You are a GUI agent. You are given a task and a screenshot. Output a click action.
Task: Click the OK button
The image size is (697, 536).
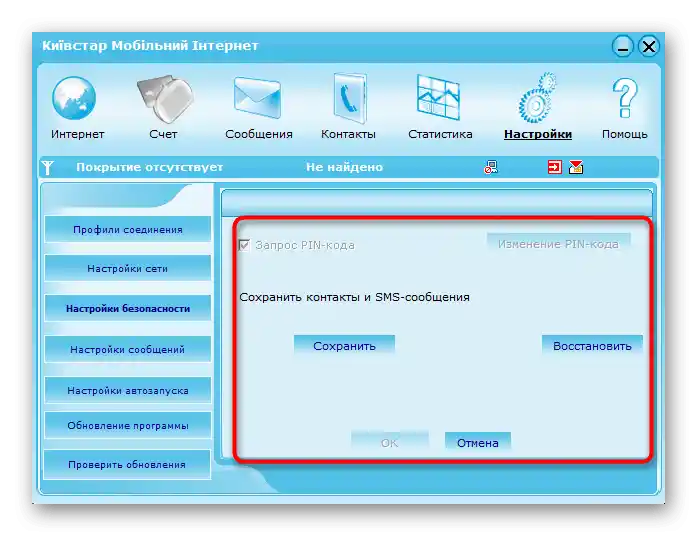click(x=389, y=442)
